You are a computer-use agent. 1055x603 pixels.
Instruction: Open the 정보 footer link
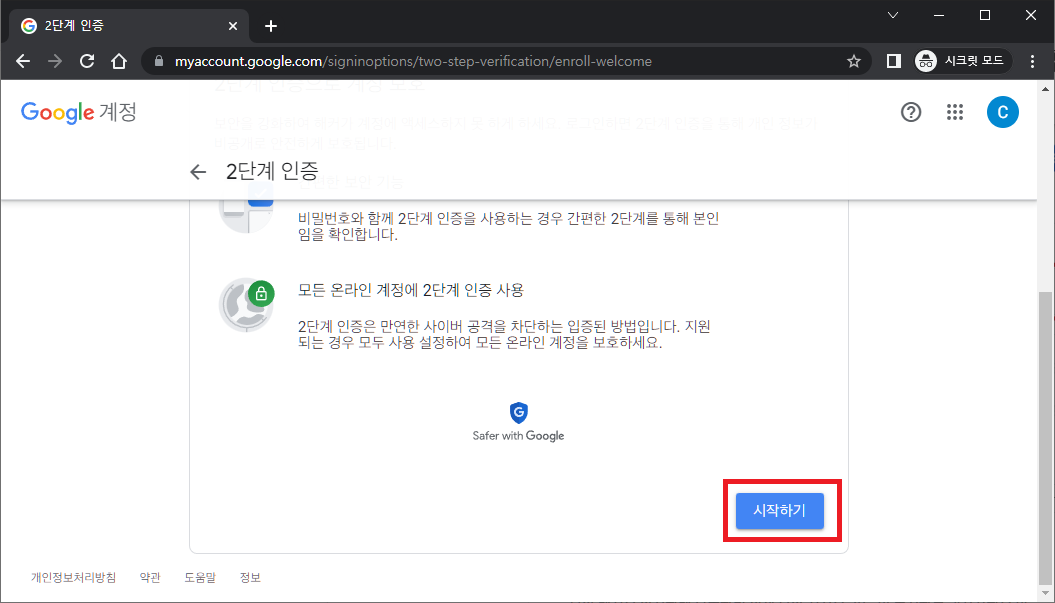[x=250, y=577]
